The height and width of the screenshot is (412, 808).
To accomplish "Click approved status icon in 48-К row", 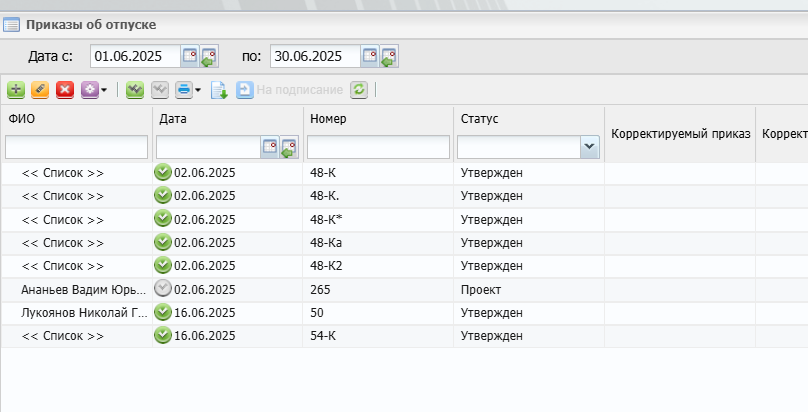I will [163, 173].
